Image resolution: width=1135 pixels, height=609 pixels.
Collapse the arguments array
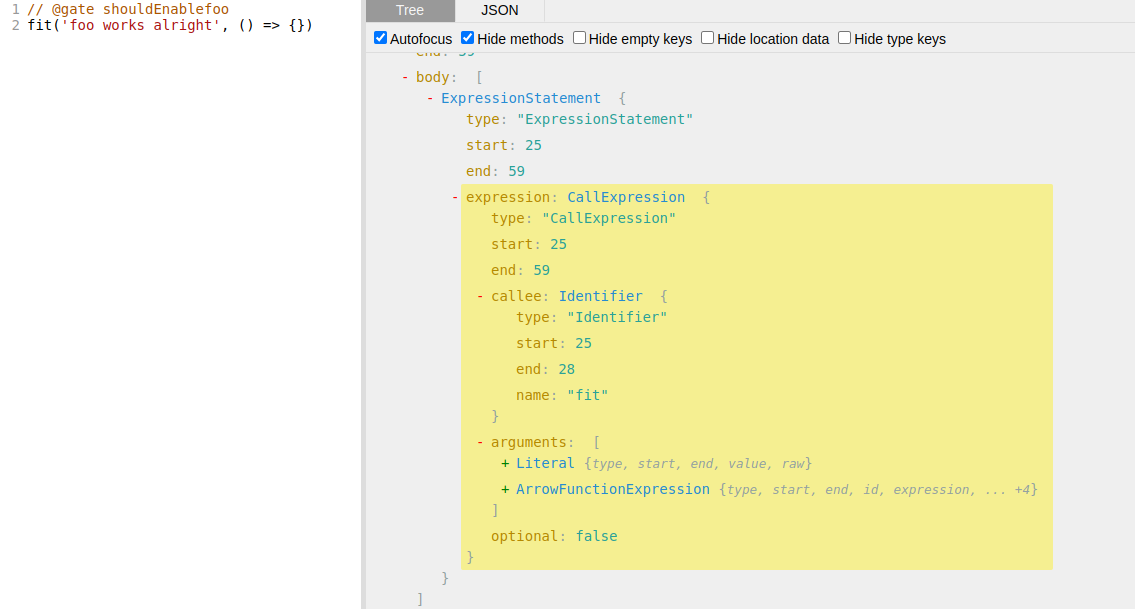(480, 442)
